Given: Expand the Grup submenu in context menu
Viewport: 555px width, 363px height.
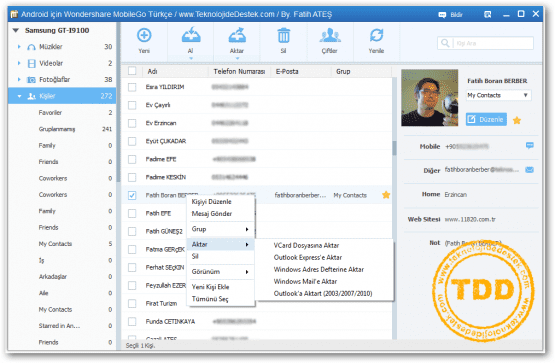Looking at the screenshot, I should click(x=220, y=229).
